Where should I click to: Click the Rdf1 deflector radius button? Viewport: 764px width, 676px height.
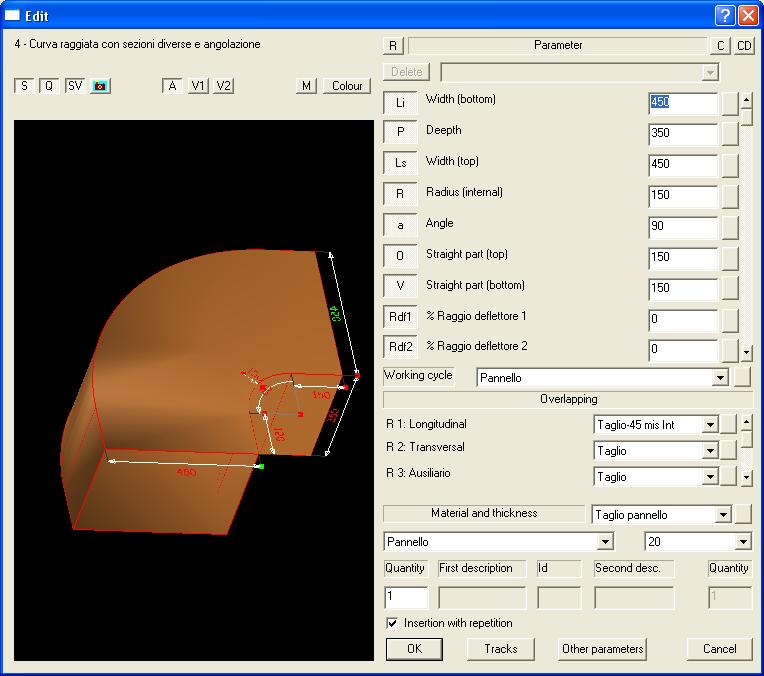[x=400, y=317]
